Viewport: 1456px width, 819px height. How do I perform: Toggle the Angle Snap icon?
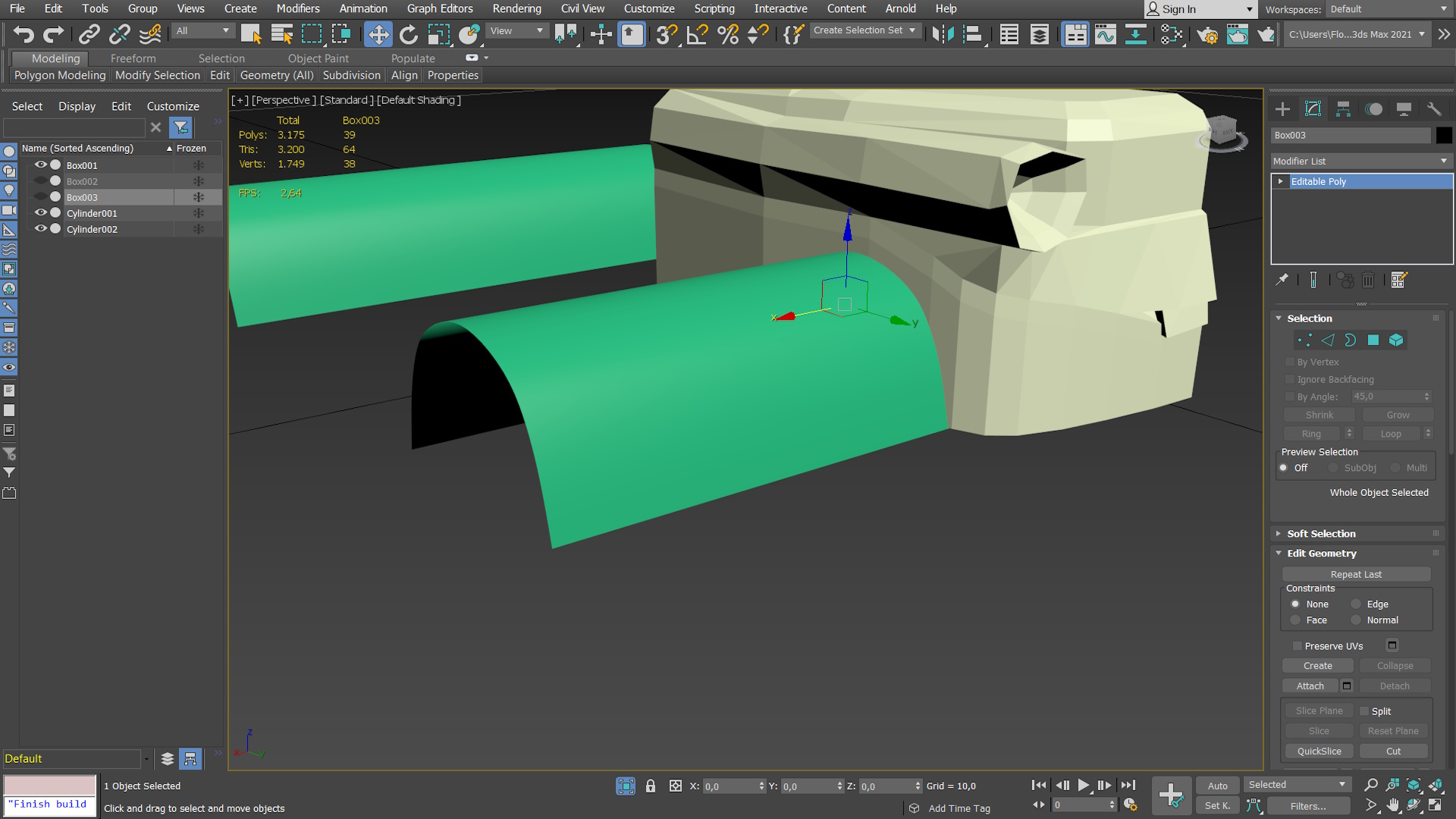coord(696,34)
